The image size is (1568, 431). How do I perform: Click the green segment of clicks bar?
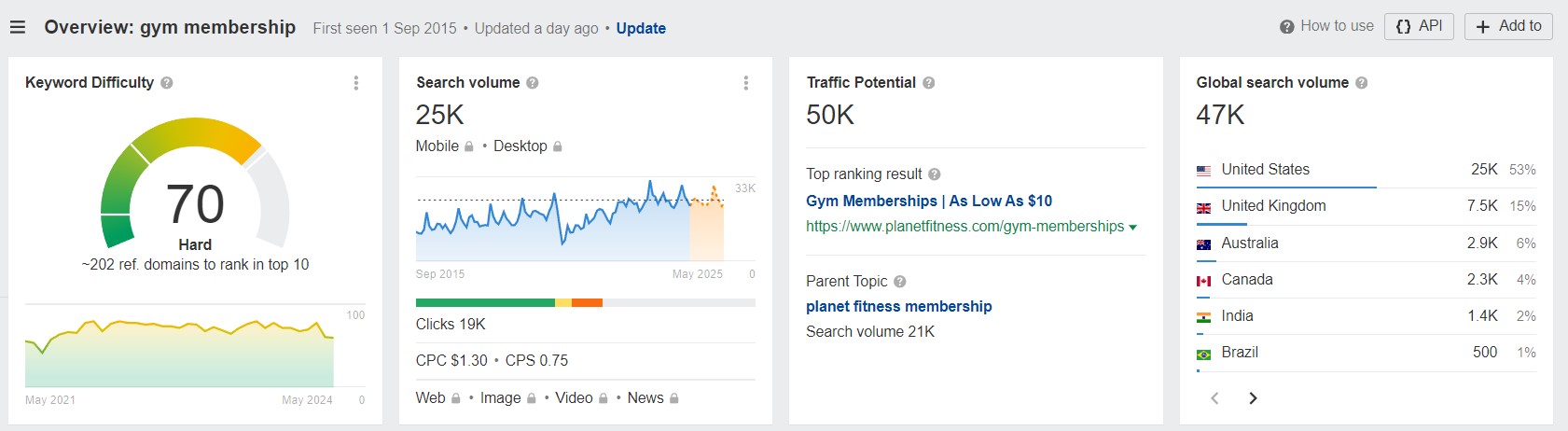tap(485, 303)
